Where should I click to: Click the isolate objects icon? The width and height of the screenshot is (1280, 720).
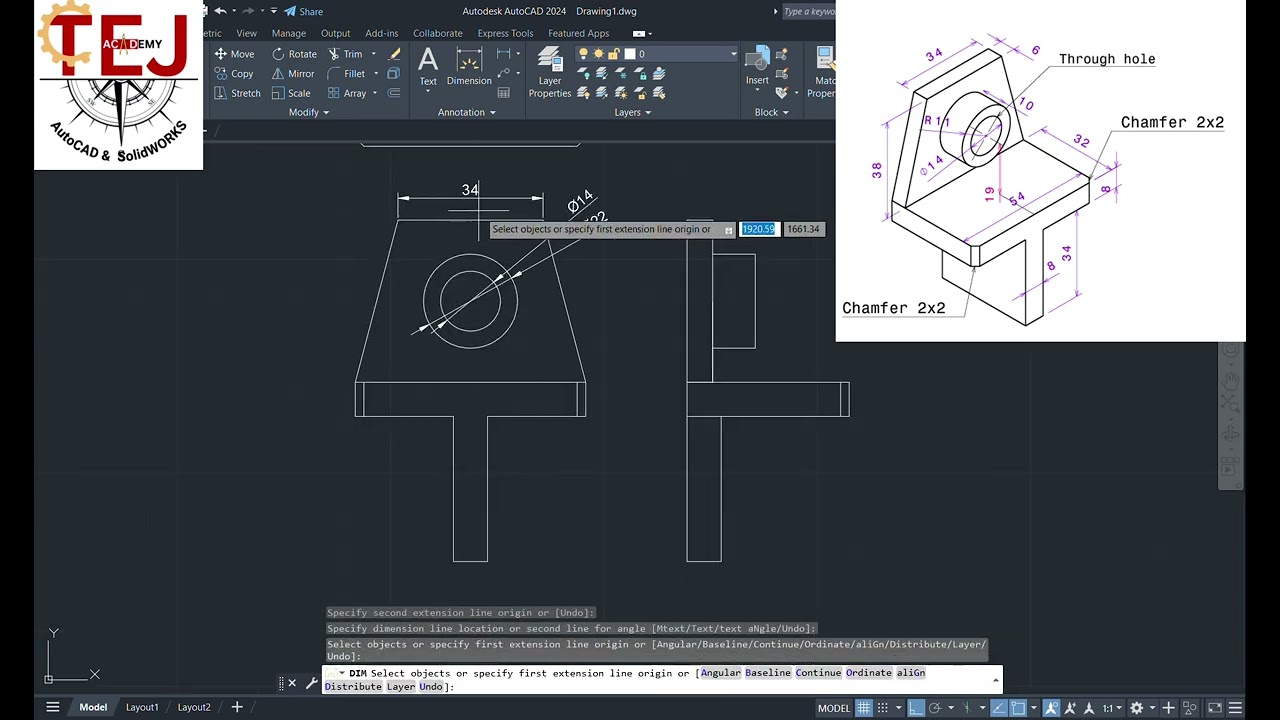coord(1190,708)
